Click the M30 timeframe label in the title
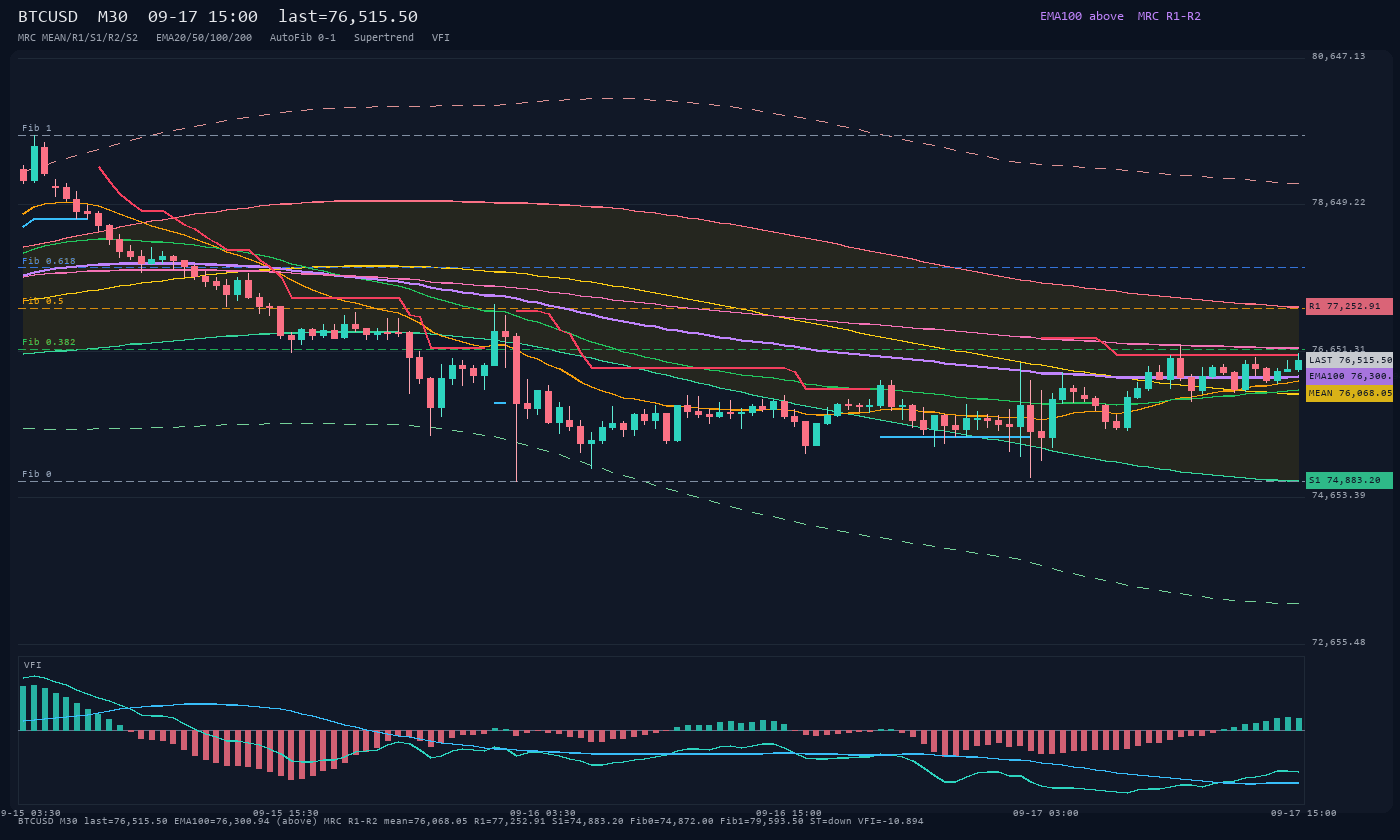 coord(113,16)
